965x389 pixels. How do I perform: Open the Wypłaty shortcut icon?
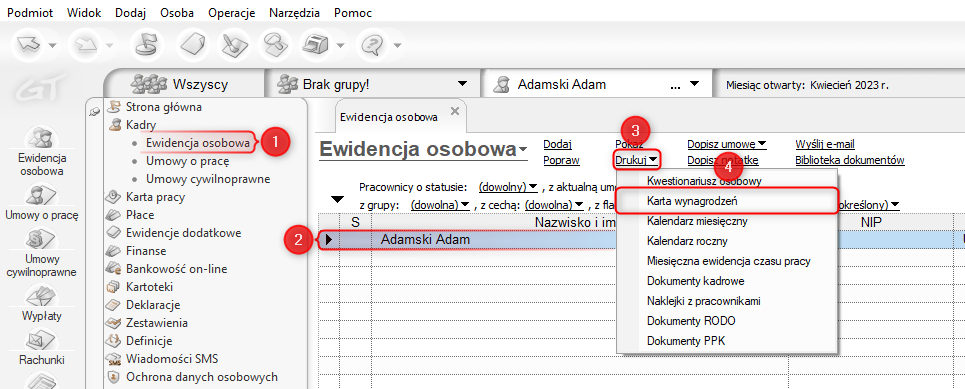coord(42,304)
